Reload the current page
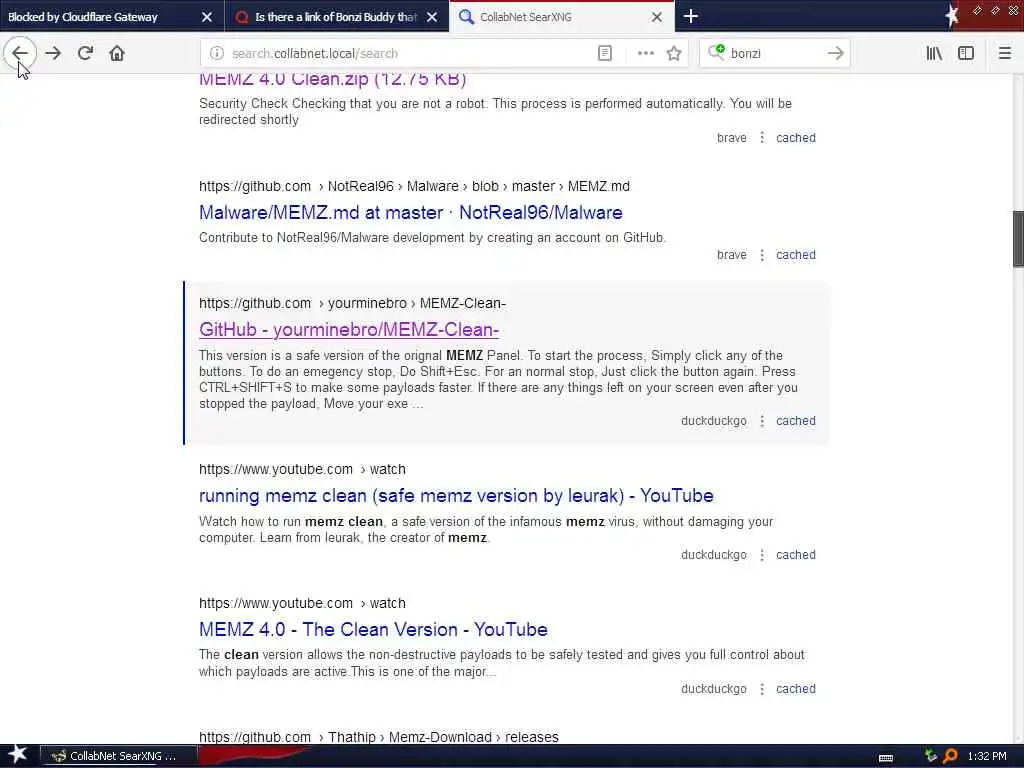 tap(85, 53)
